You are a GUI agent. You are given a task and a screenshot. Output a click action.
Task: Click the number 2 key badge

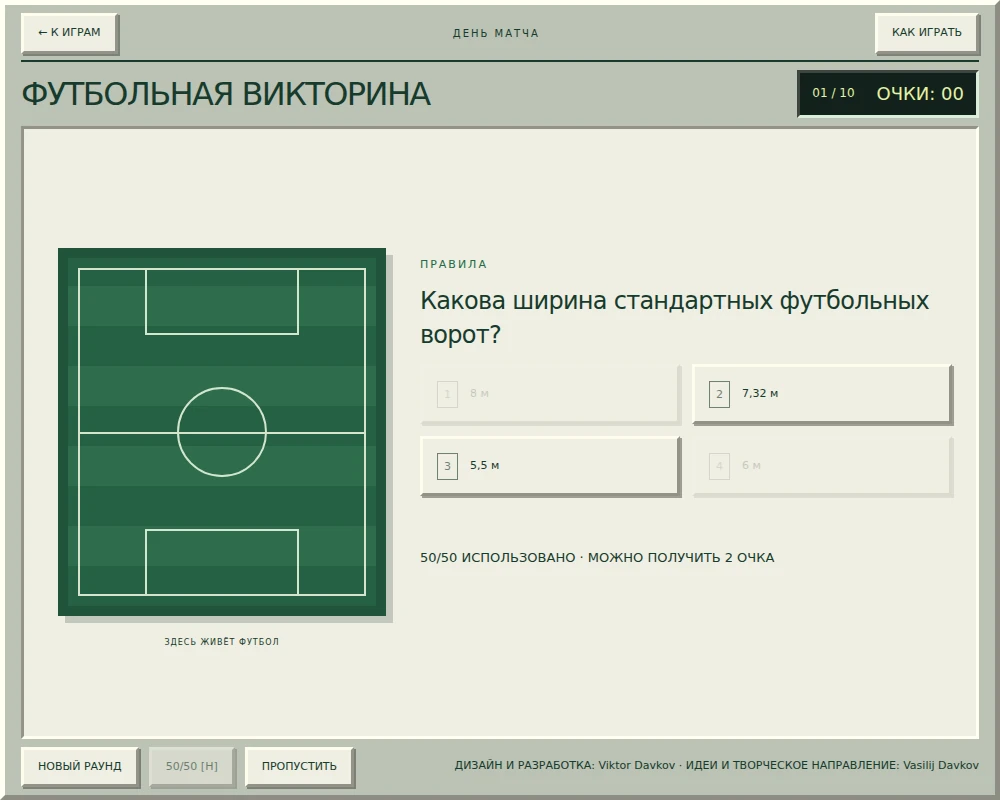pyautogui.click(x=719, y=394)
